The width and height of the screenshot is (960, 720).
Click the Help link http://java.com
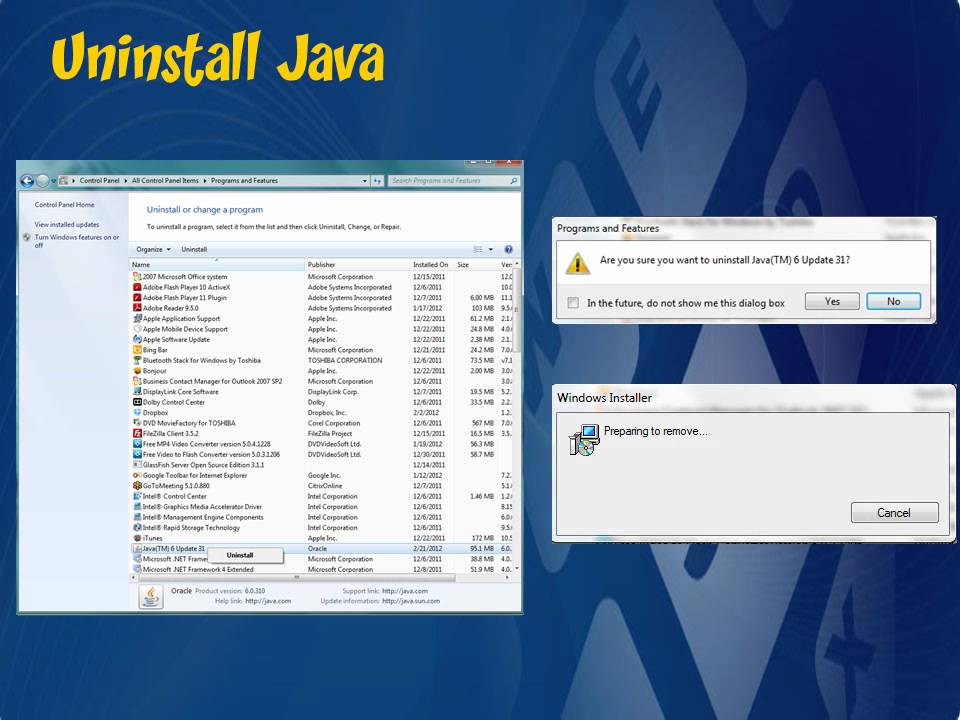[268, 601]
